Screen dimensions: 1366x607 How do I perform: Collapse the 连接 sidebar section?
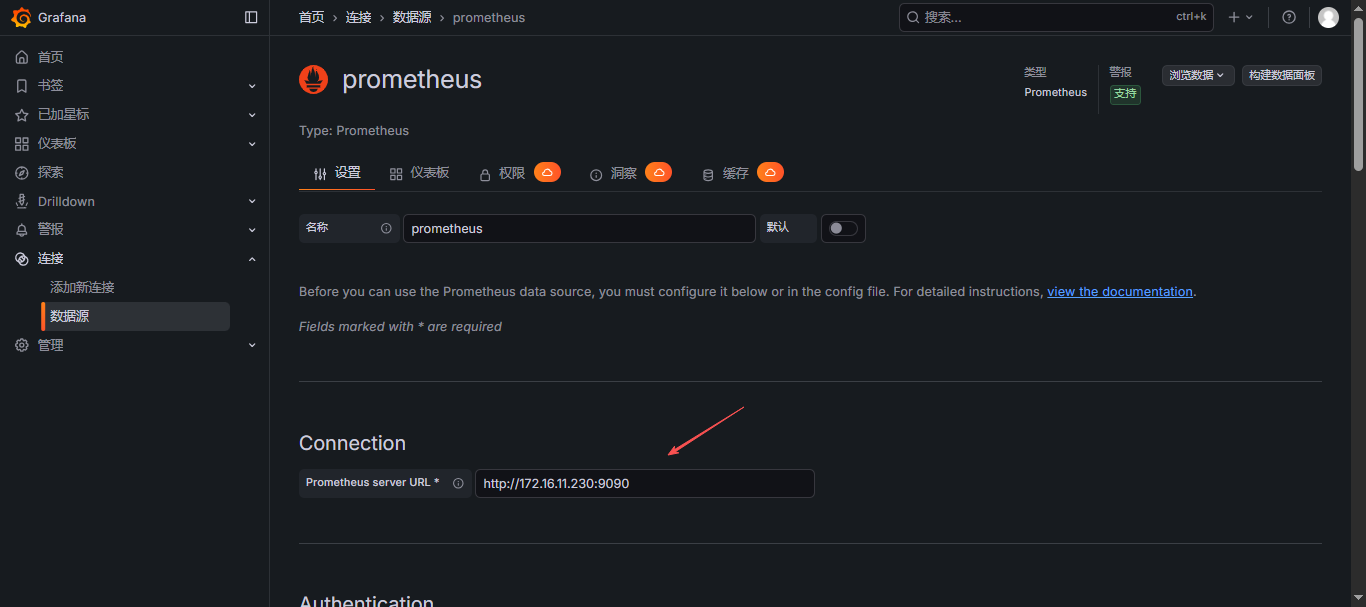[x=252, y=259]
